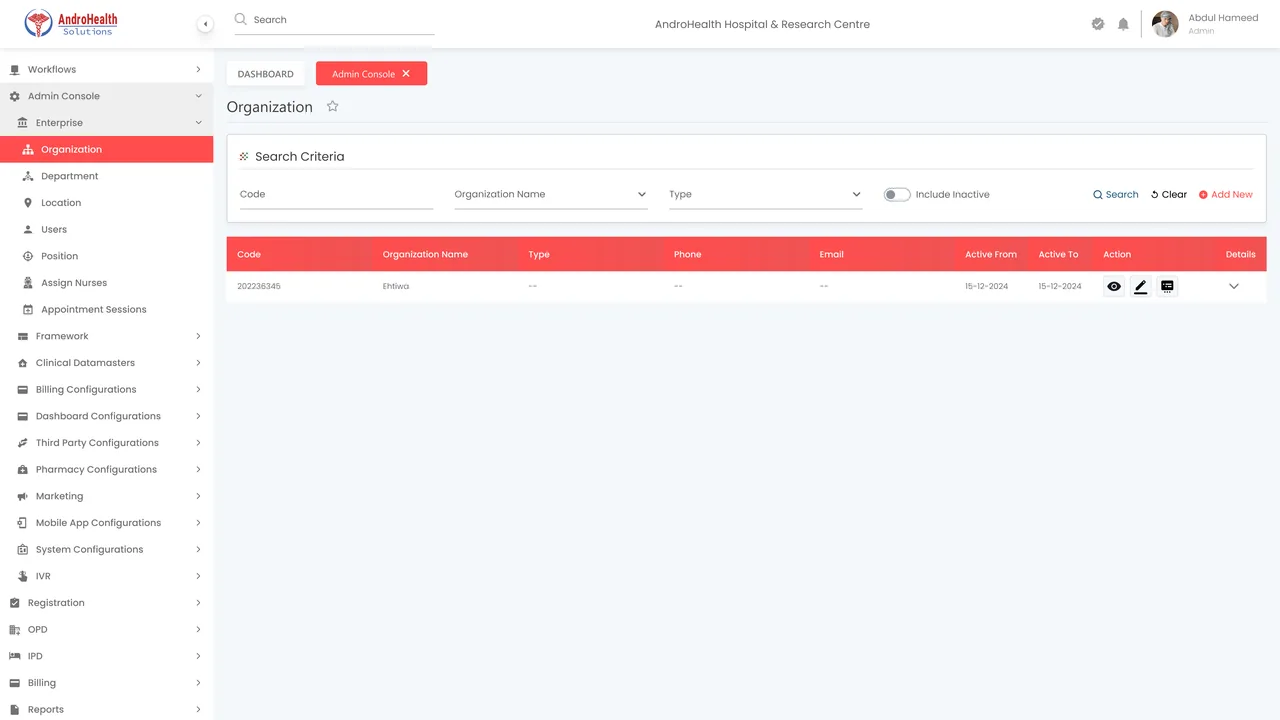Click the Code column header
Screen dimensions: 1280x720
pos(249,254)
